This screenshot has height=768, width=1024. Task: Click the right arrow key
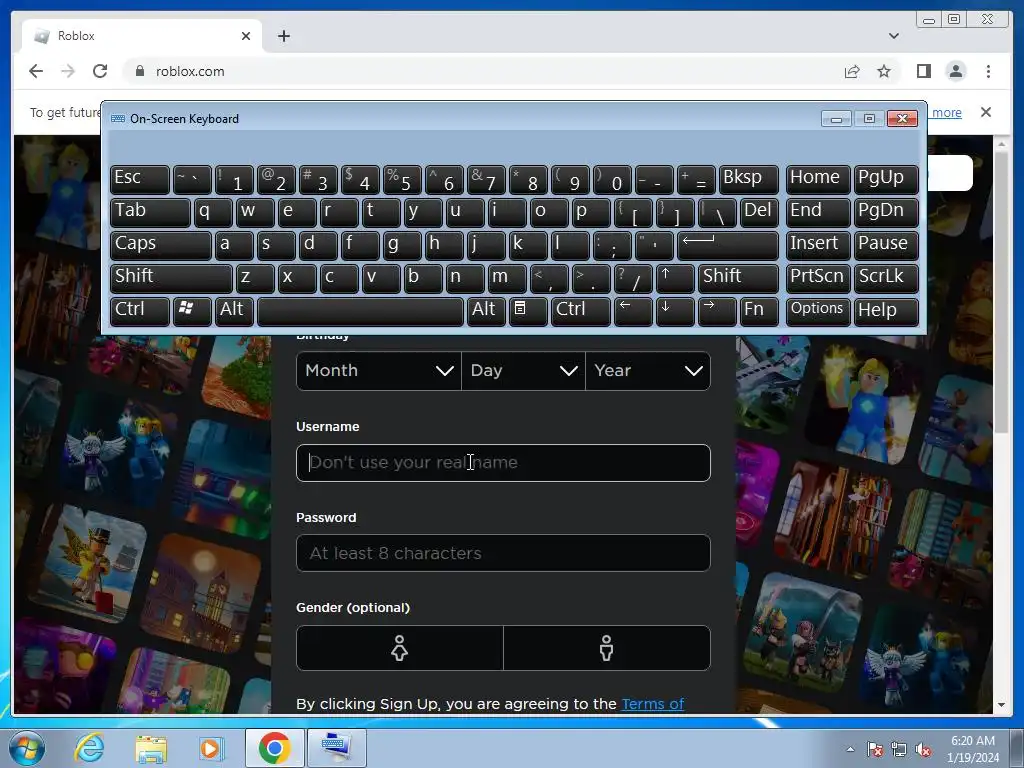[717, 312]
